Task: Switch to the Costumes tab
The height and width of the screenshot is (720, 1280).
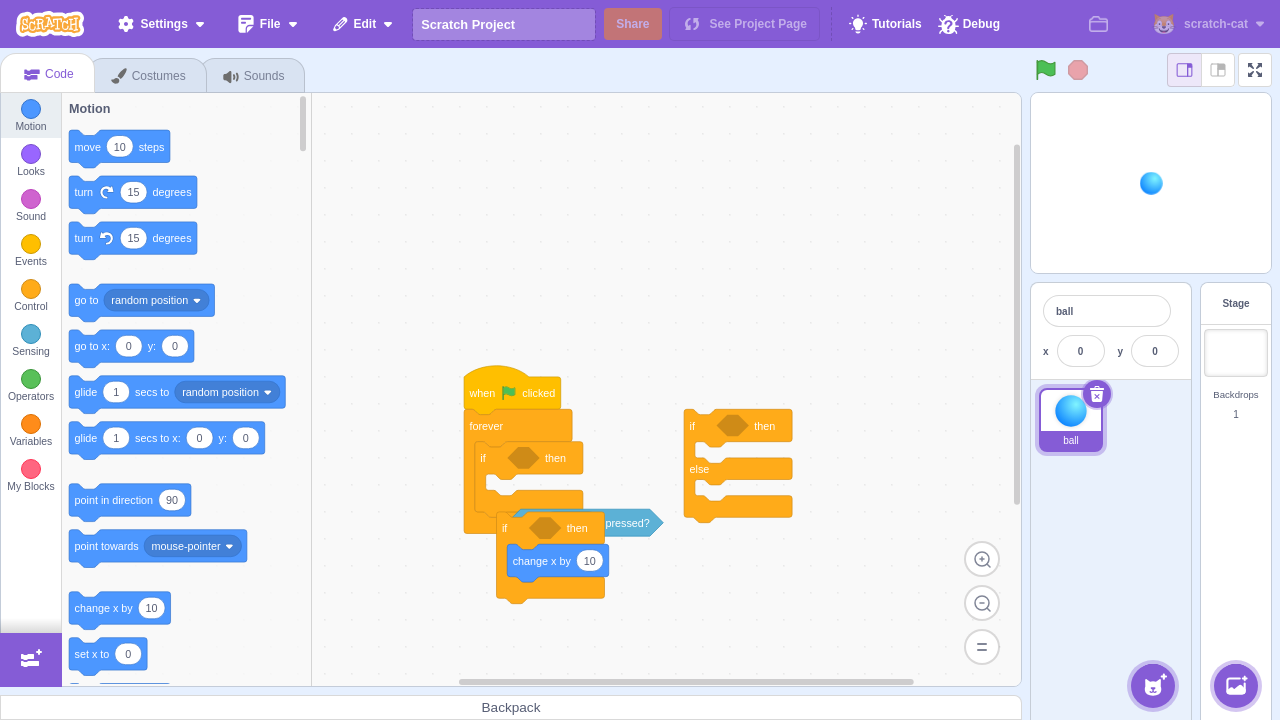Action: 149,76
